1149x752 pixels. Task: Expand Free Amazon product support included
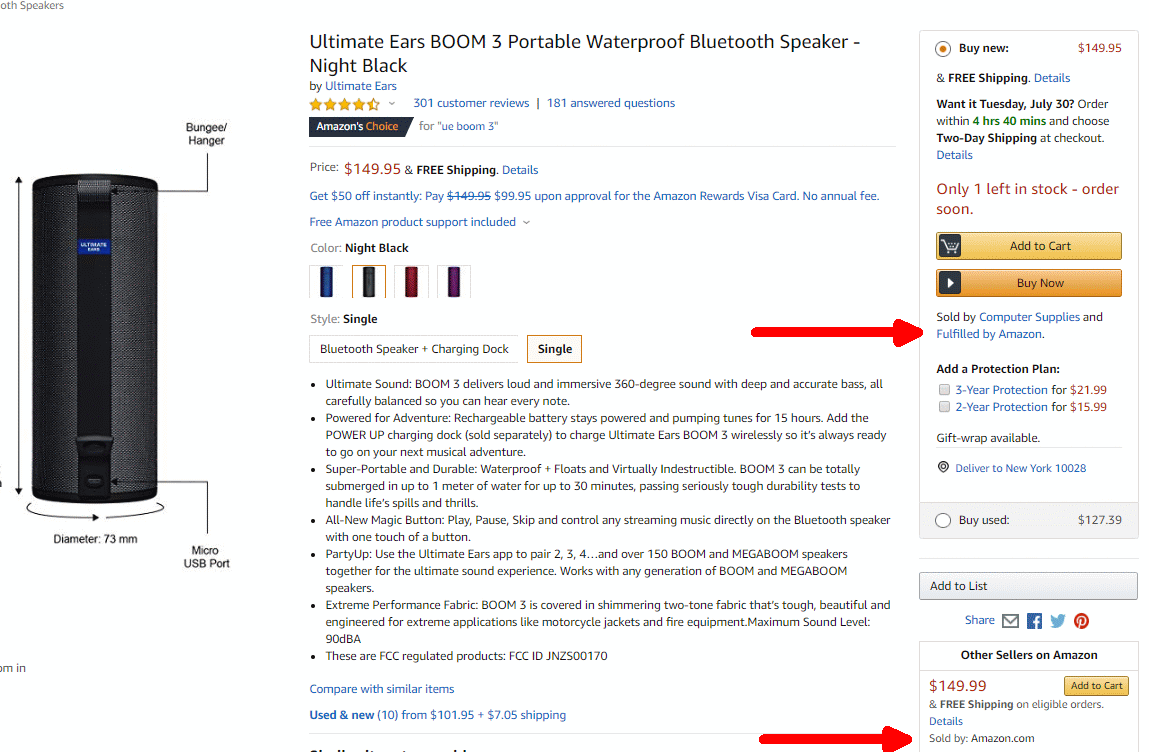pos(420,222)
